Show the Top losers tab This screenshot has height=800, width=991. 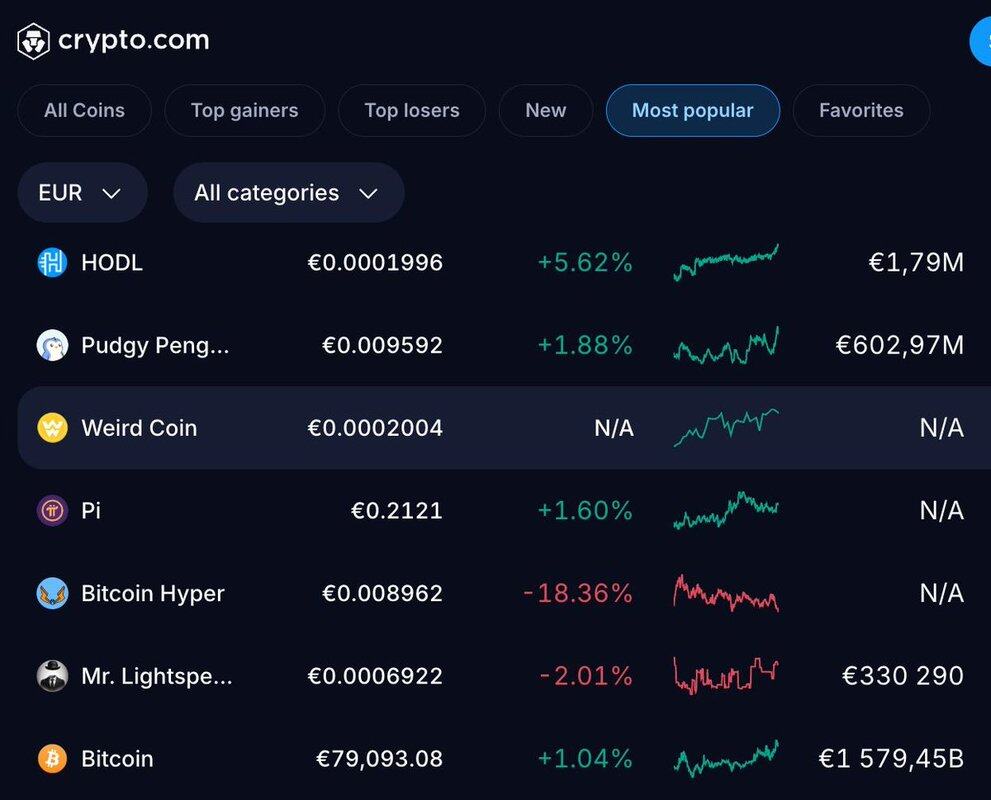(411, 111)
